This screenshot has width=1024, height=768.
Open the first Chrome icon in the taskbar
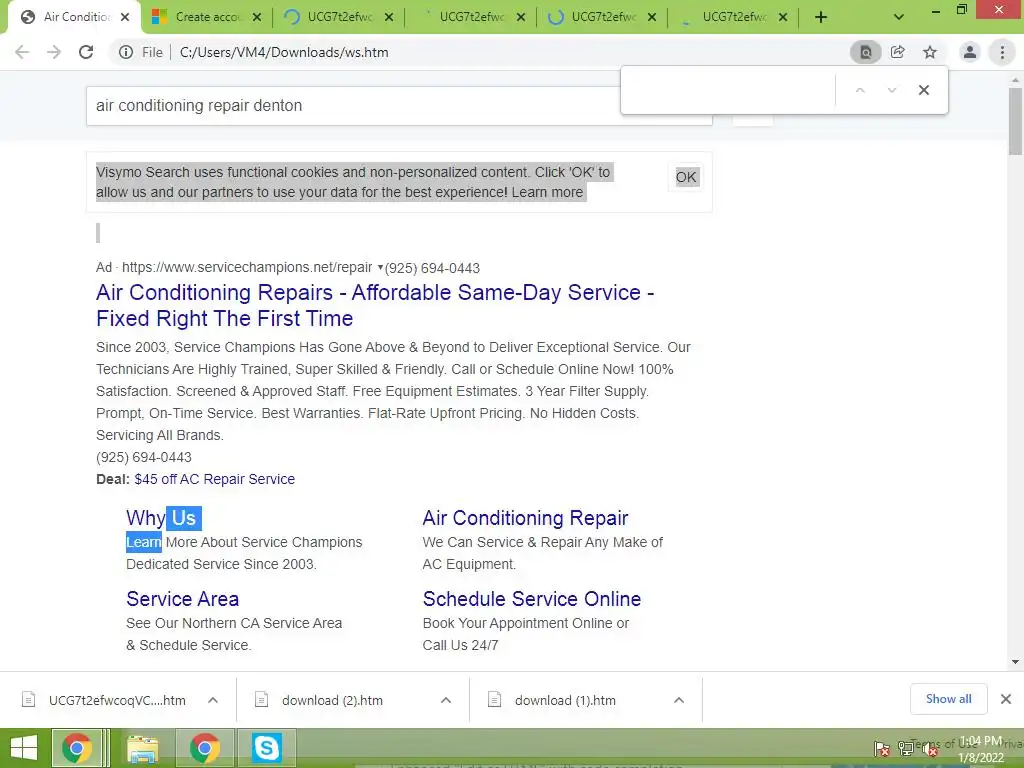coord(77,748)
